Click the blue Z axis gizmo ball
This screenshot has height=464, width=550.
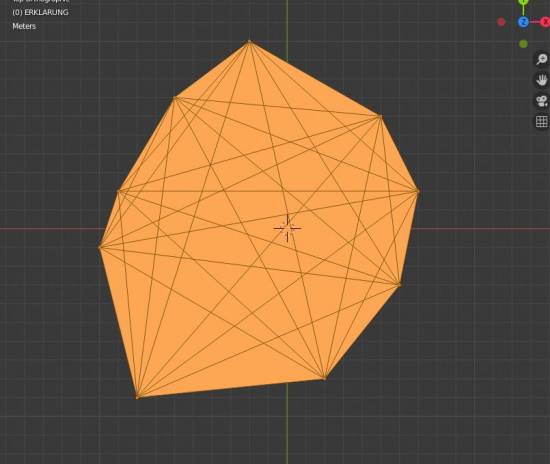[x=523, y=22]
